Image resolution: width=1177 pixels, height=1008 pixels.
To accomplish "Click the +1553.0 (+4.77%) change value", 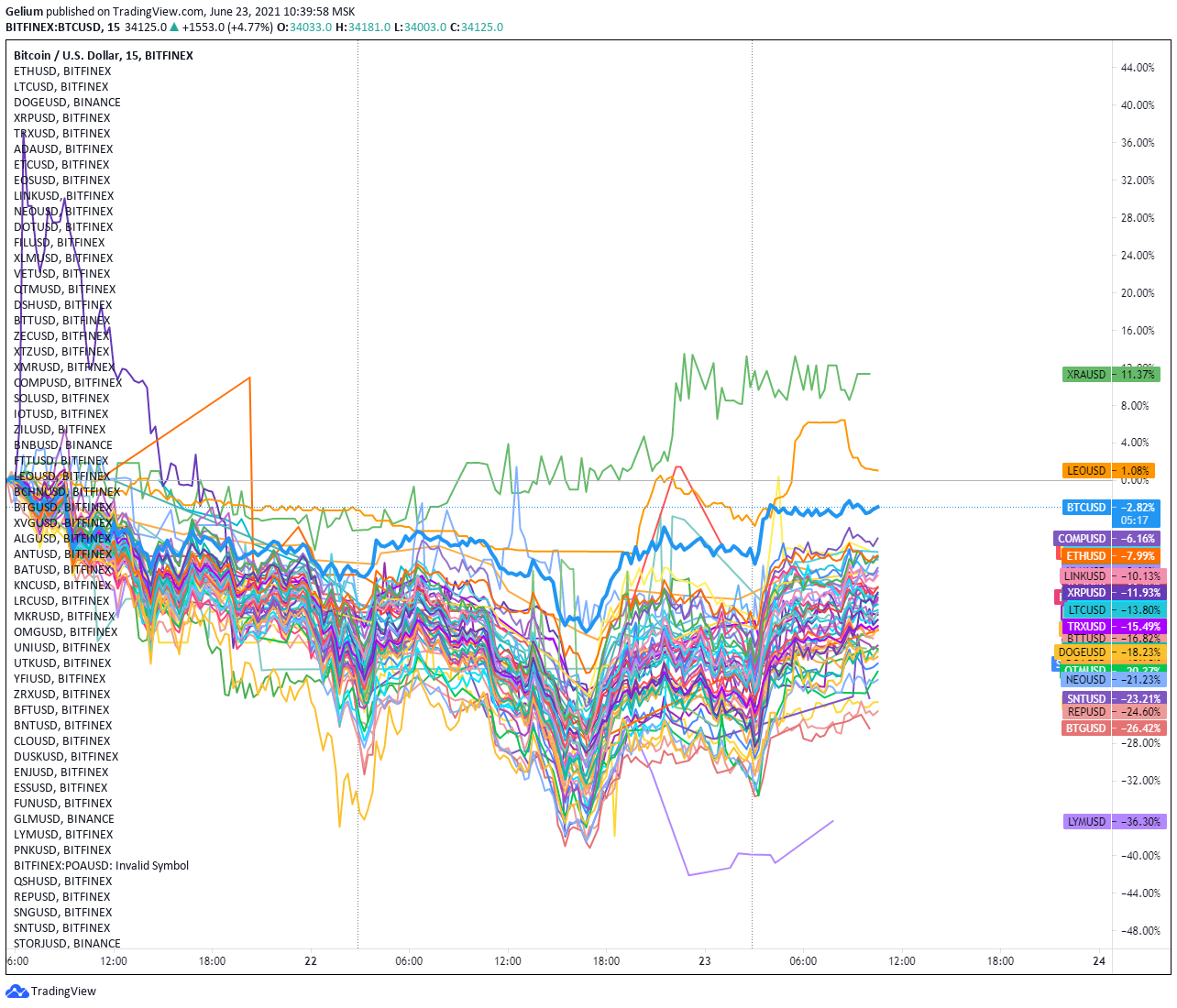I will (227, 27).
